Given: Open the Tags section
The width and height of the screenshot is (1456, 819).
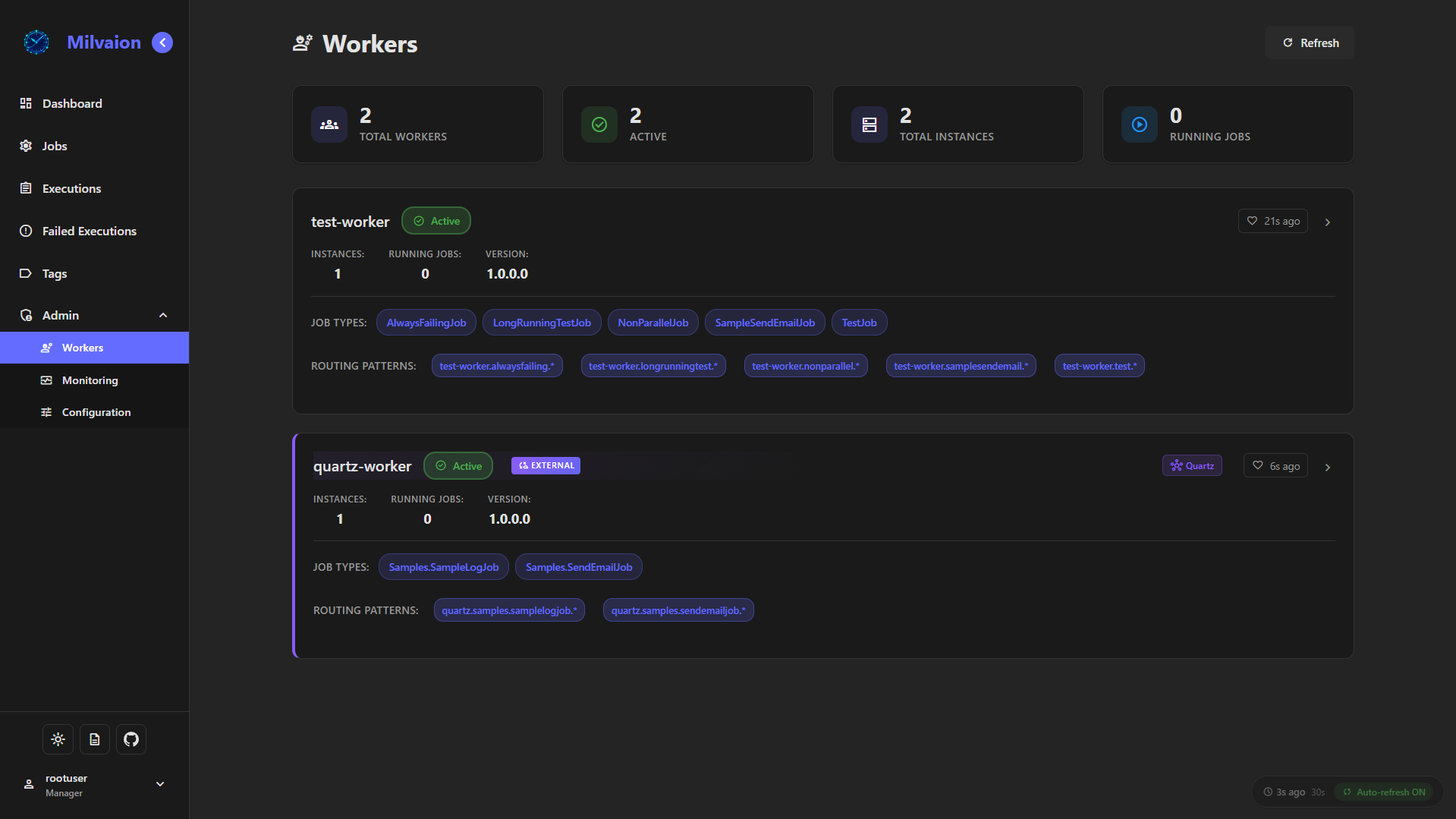Looking at the screenshot, I should [x=53, y=273].
